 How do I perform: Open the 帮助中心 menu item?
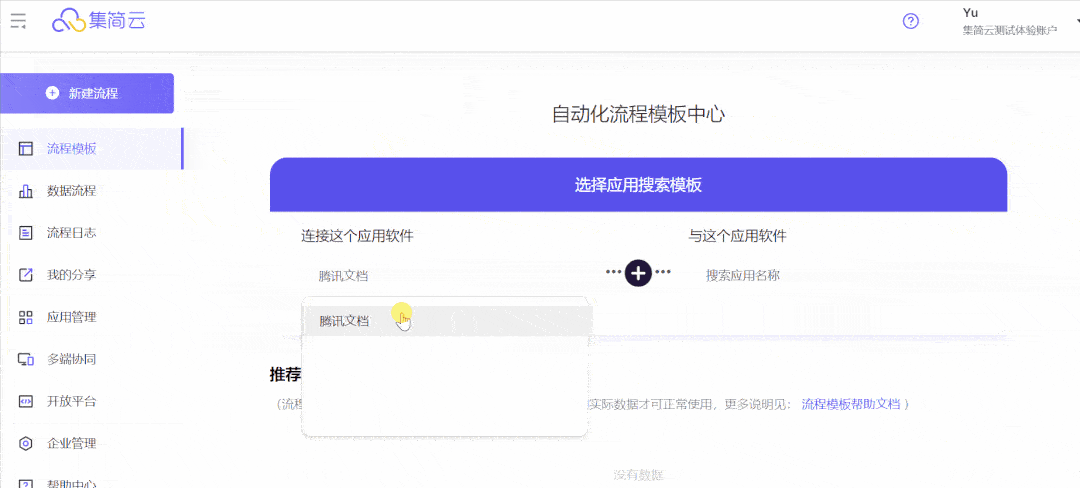coord(71,484)
